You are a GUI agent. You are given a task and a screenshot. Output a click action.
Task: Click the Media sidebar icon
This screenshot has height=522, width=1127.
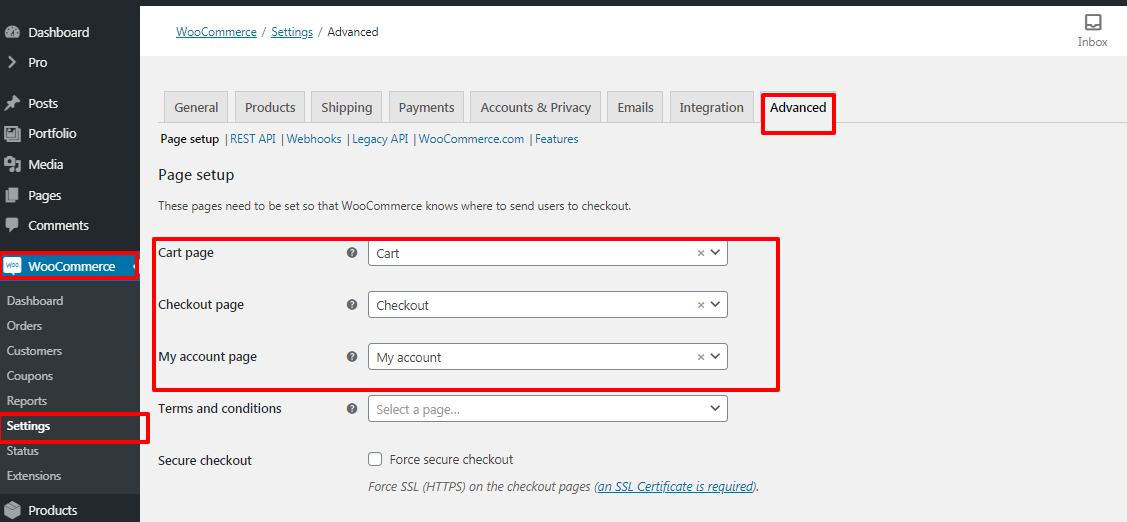pos(12,165)
